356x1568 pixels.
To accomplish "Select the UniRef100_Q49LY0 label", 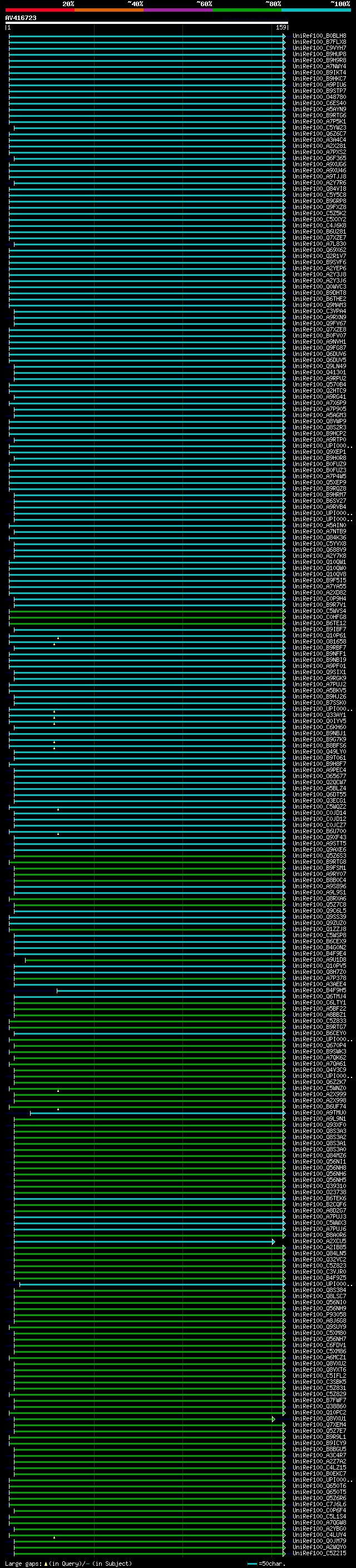I will [319, 751].
